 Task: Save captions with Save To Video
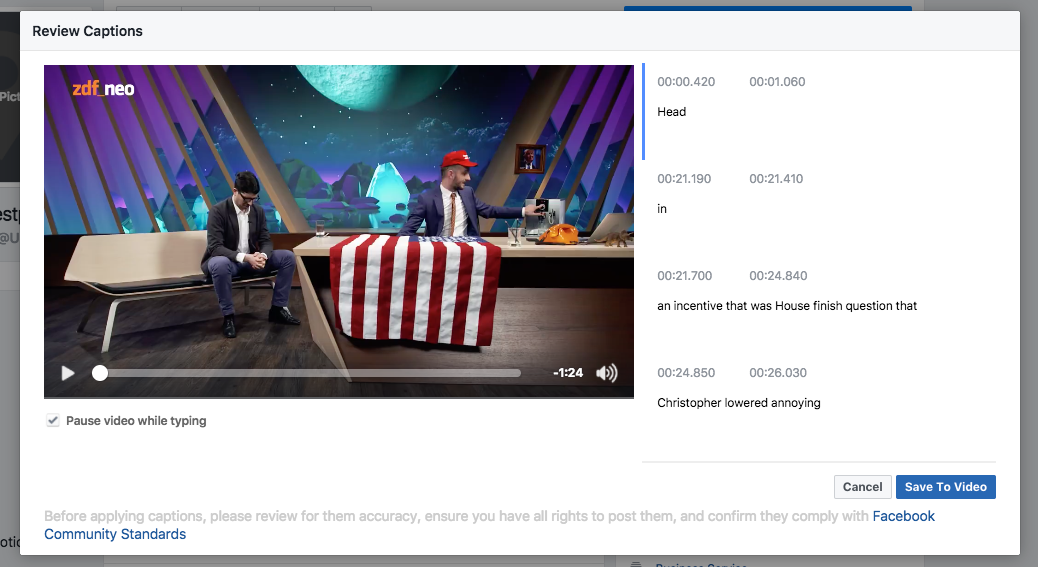[945, 487]
